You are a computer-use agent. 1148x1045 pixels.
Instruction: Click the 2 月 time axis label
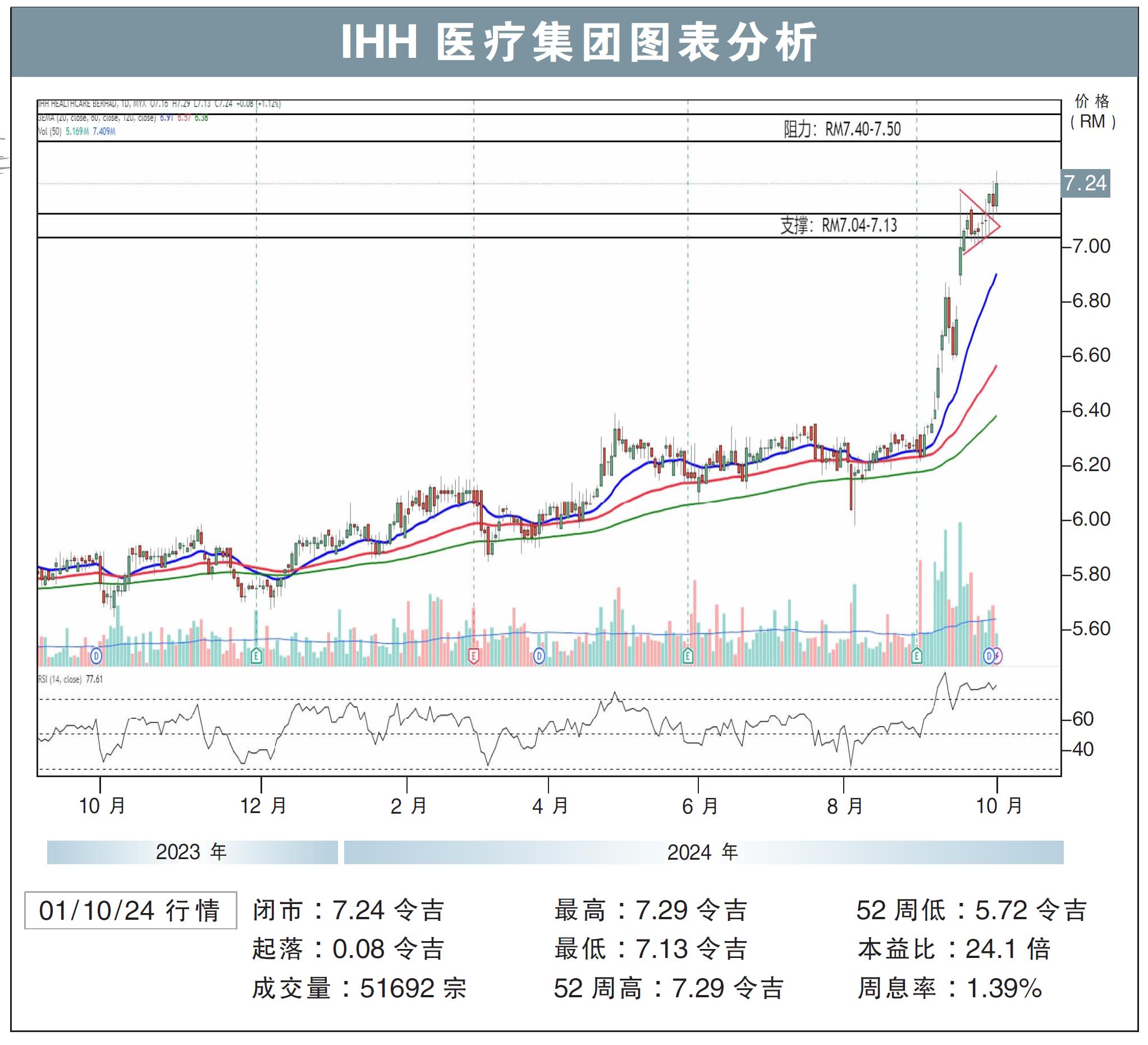pyautogui.click(x=408, y=806)
